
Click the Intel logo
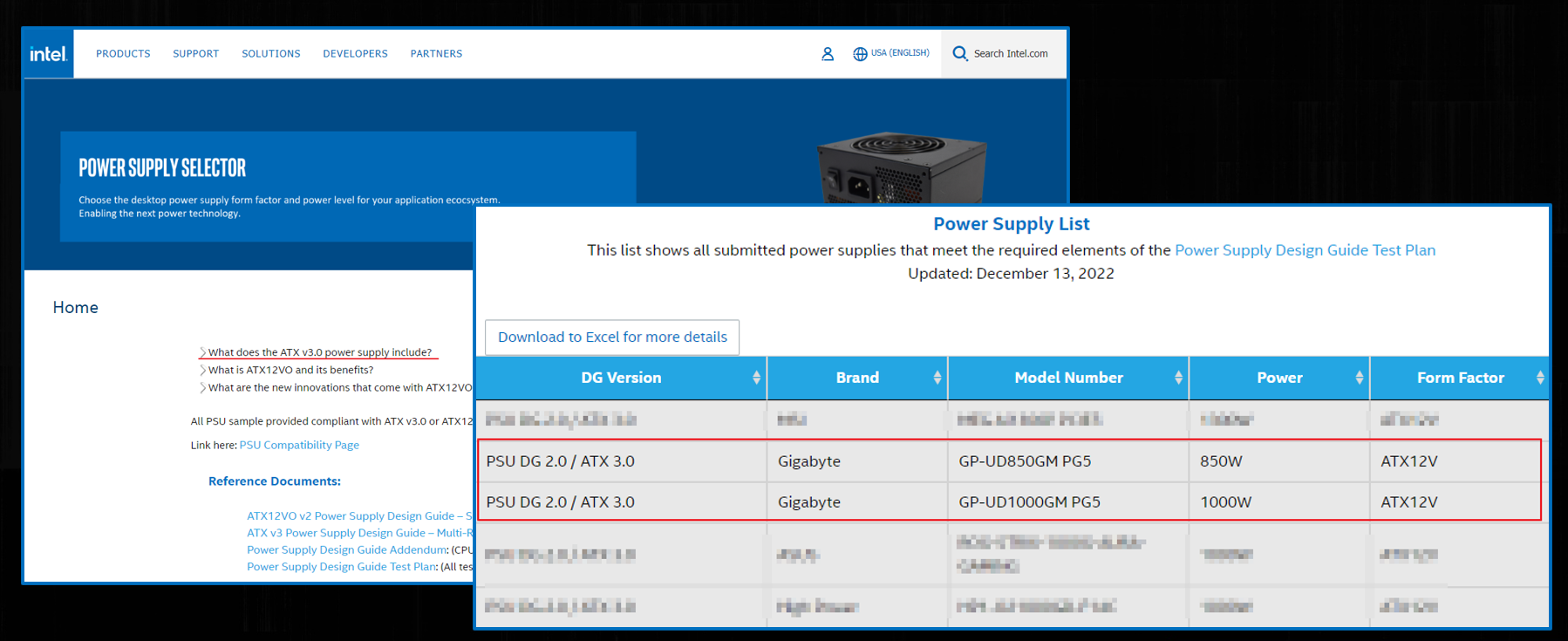[x=48, y=54]
